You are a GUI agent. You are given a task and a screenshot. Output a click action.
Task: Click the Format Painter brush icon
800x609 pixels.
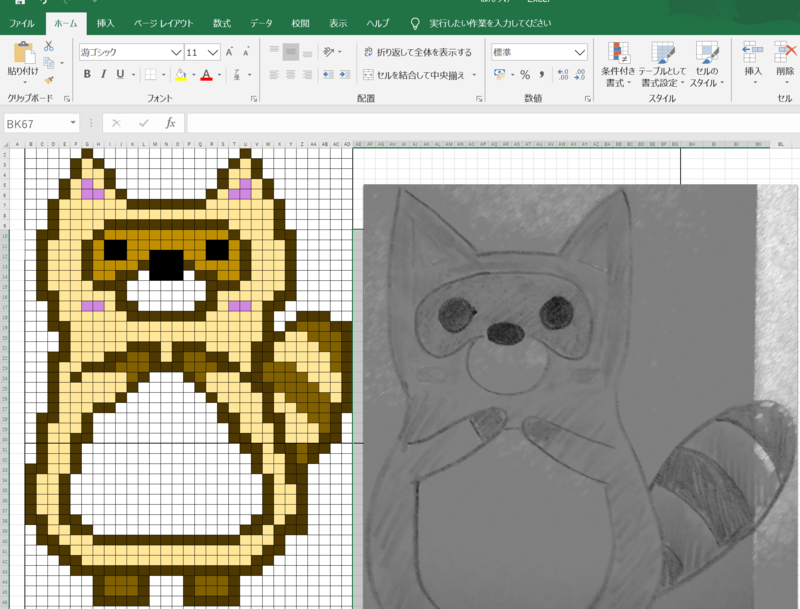(x=49, y=80)
